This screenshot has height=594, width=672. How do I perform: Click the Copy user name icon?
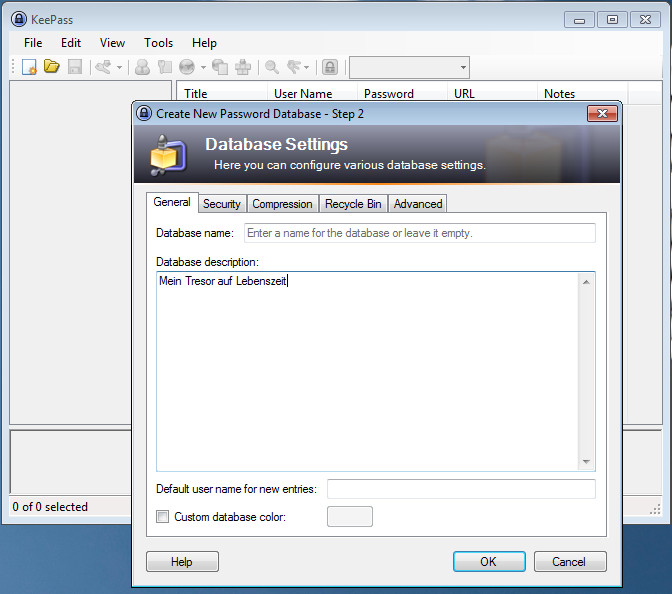[x=142, y=67]
